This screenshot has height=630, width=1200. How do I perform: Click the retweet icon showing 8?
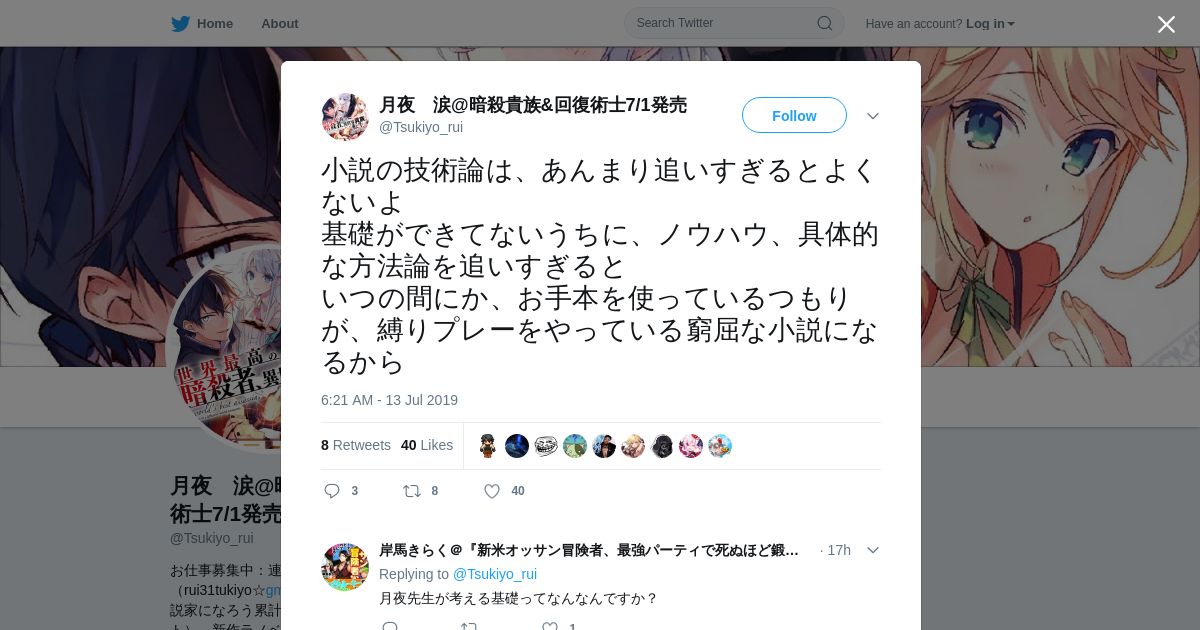pos(411,491)
